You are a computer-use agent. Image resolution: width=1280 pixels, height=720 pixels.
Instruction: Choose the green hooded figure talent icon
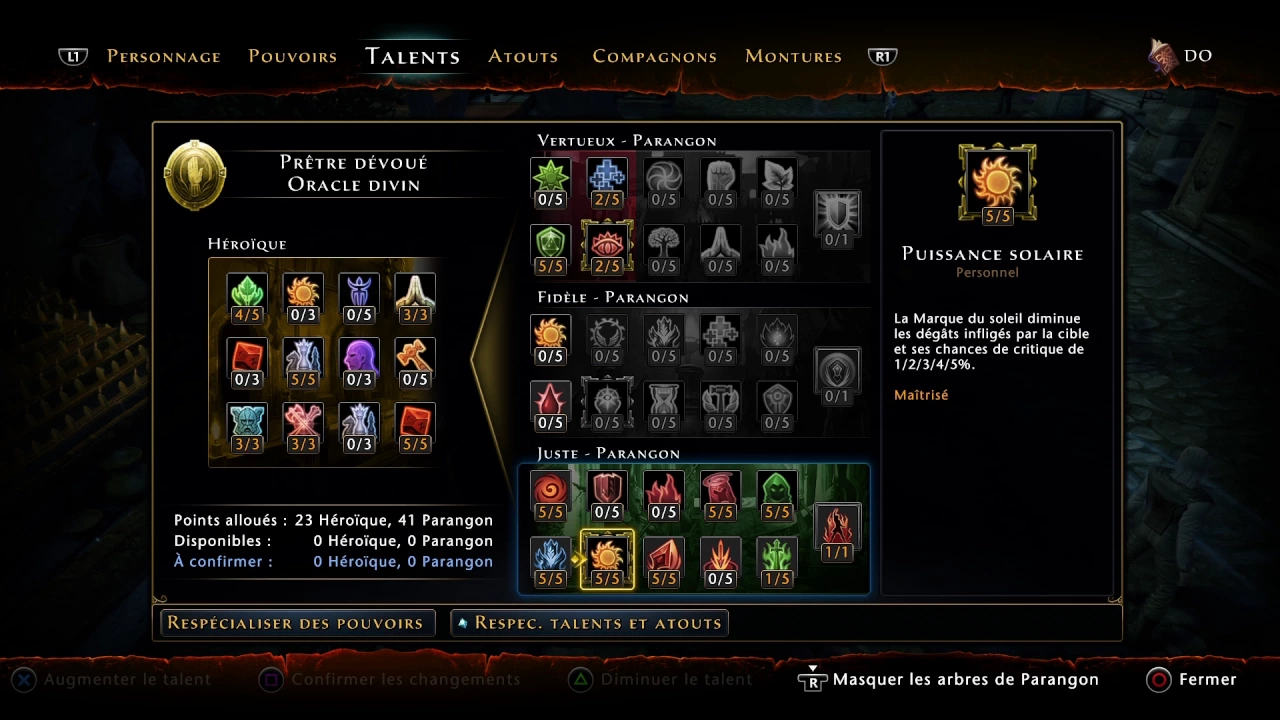tap(777, 494)
